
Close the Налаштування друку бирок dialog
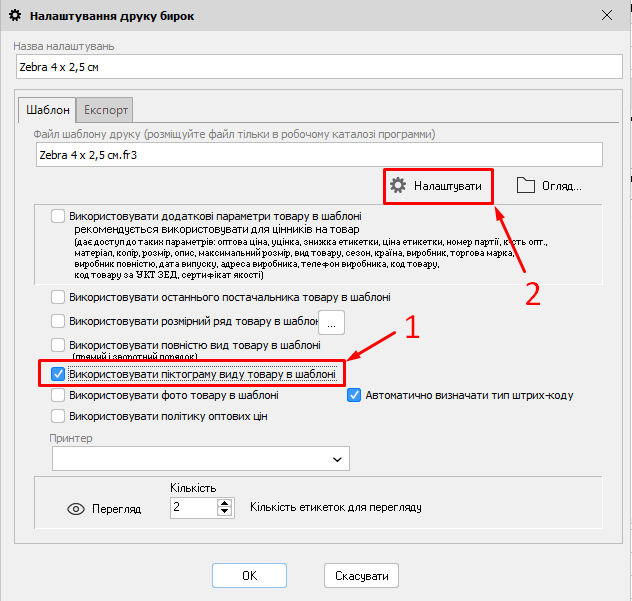click(605, 16)
